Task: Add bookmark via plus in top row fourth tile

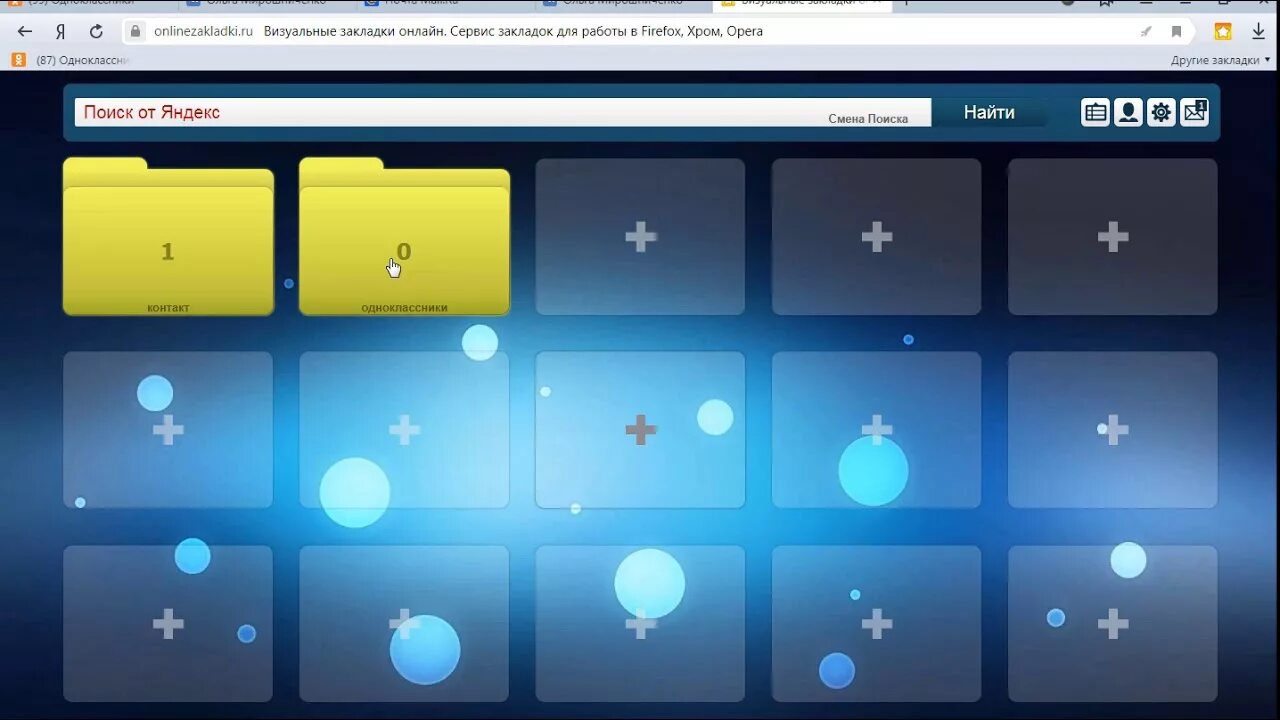Action: 877,237
